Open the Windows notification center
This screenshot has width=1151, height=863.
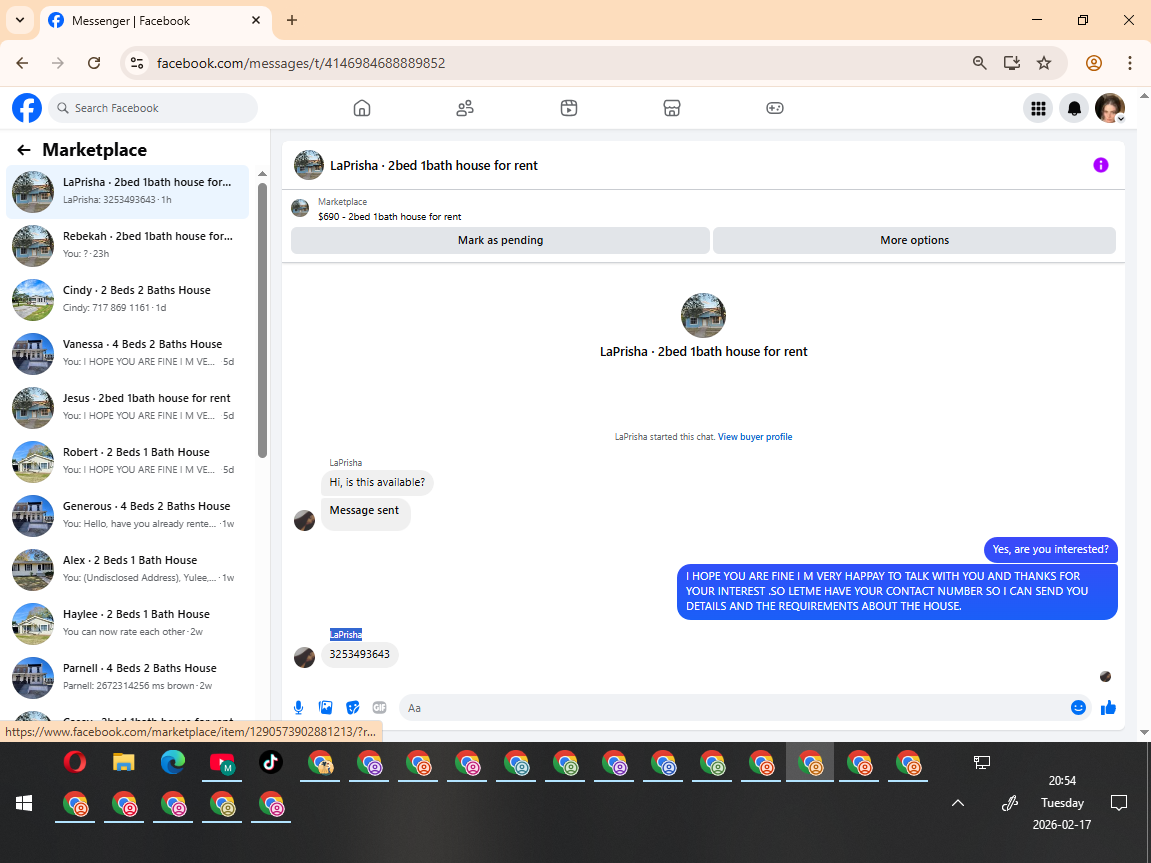point(1119,803)
